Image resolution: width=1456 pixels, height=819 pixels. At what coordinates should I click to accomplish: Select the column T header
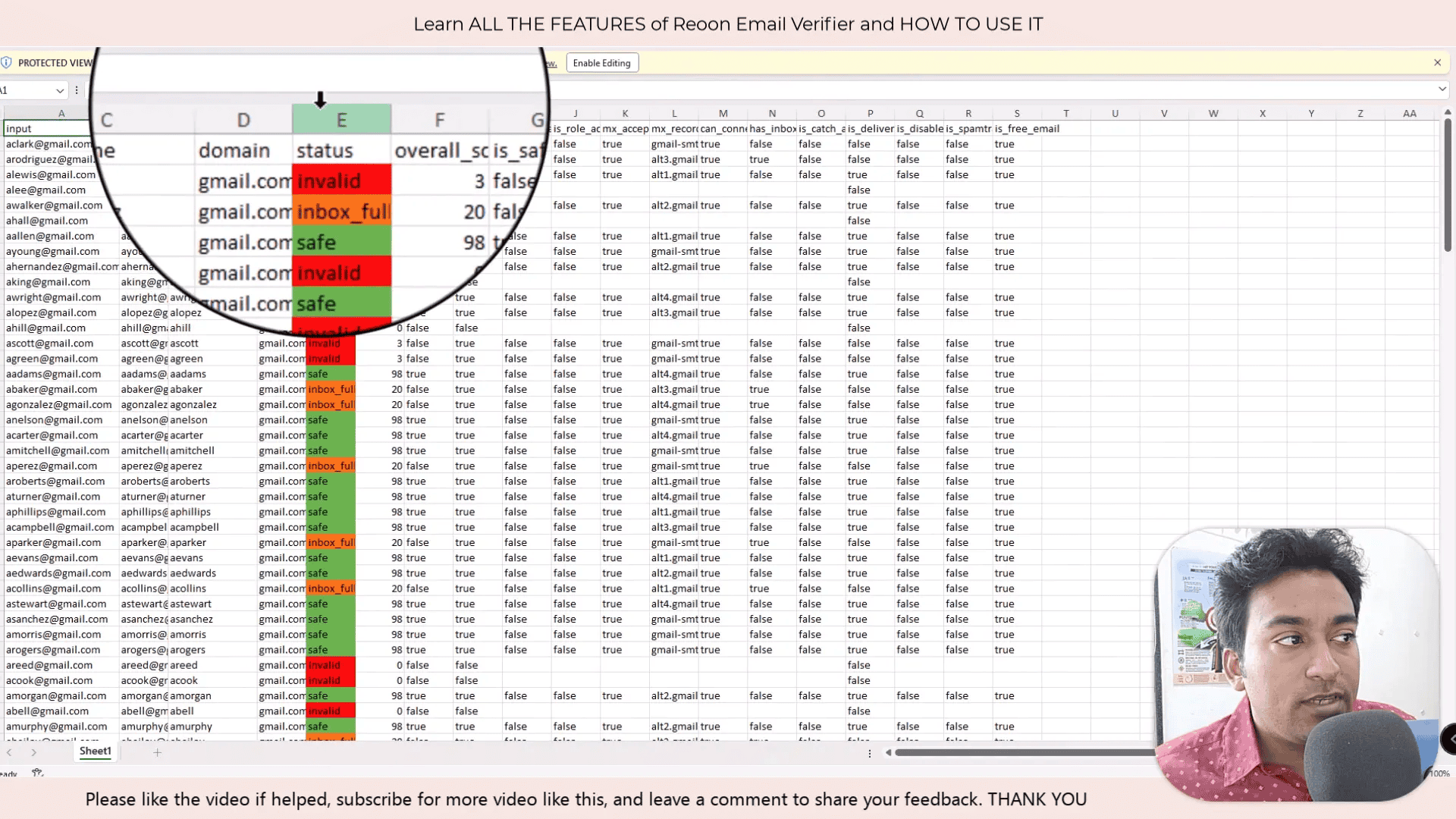coord(1066,113)
